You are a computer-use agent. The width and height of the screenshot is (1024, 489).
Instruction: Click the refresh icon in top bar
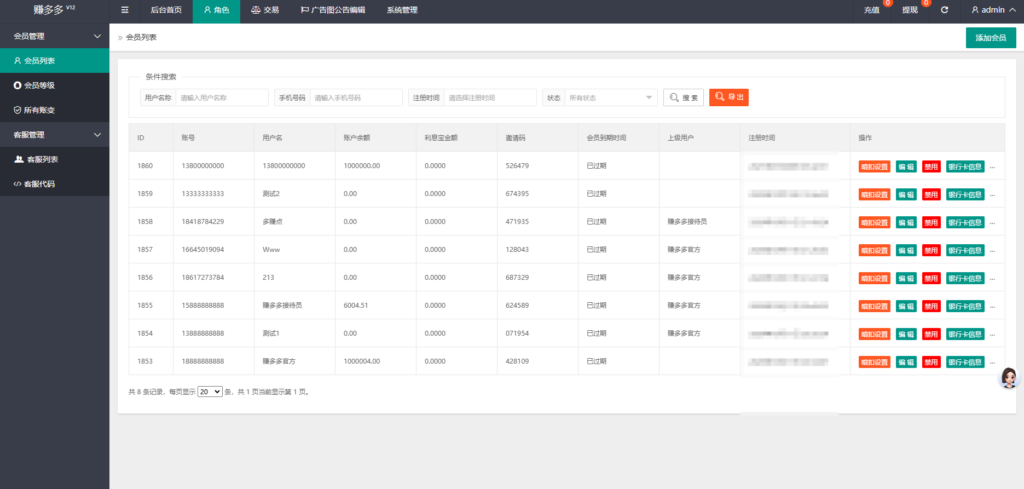click(944, 10)
